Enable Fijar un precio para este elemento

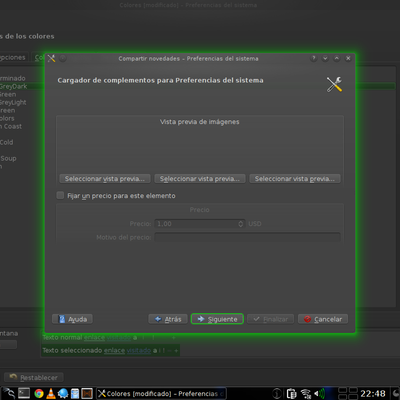pos(60,195)
